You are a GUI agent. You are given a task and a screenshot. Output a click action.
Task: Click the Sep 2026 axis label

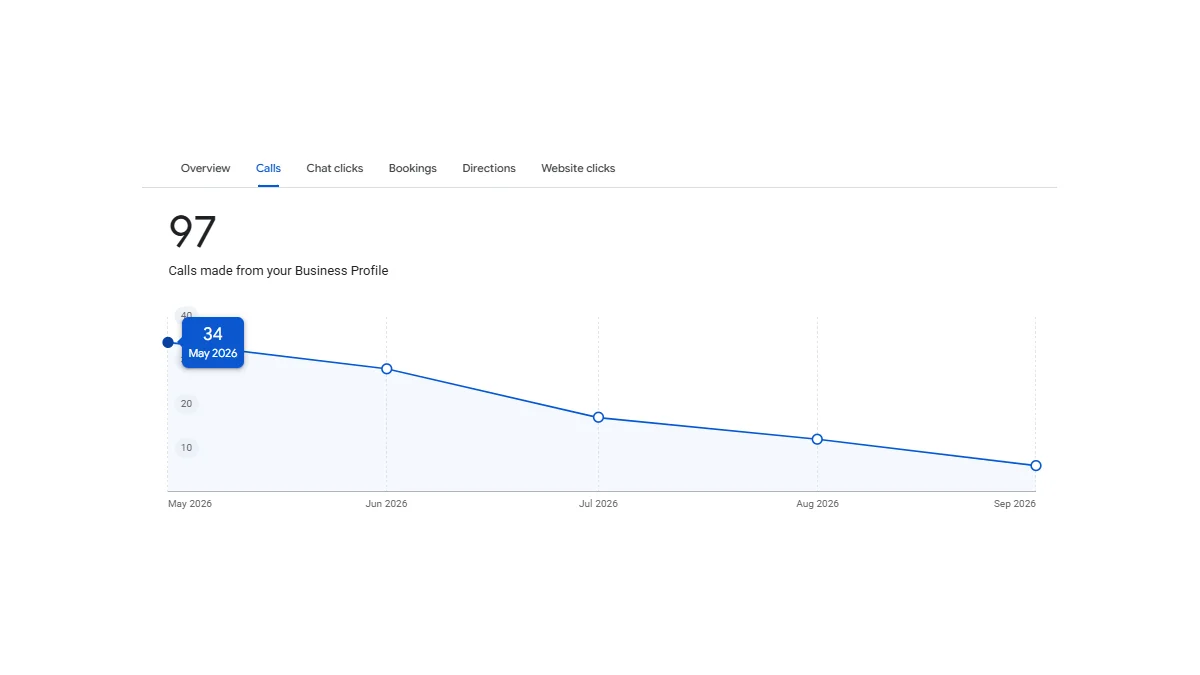tap(1015, 504)
